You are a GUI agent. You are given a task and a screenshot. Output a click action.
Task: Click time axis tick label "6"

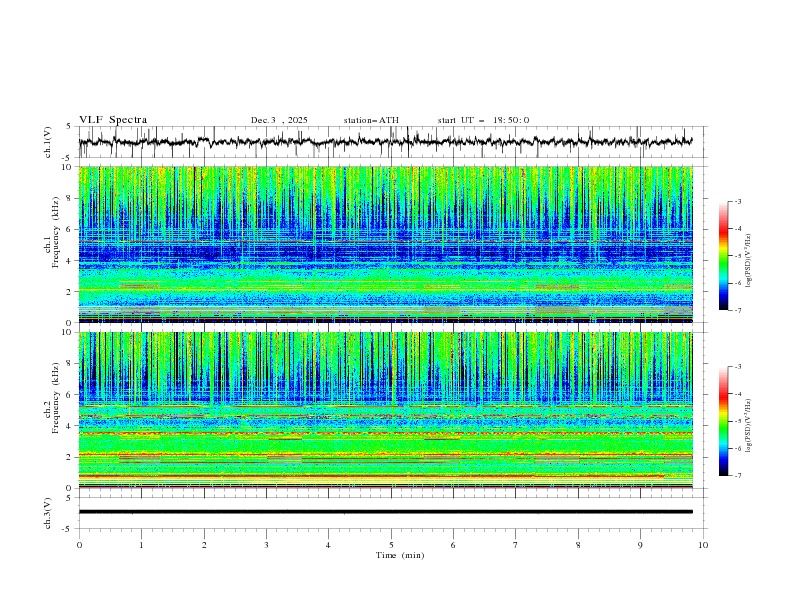click(x=453, y=545)
